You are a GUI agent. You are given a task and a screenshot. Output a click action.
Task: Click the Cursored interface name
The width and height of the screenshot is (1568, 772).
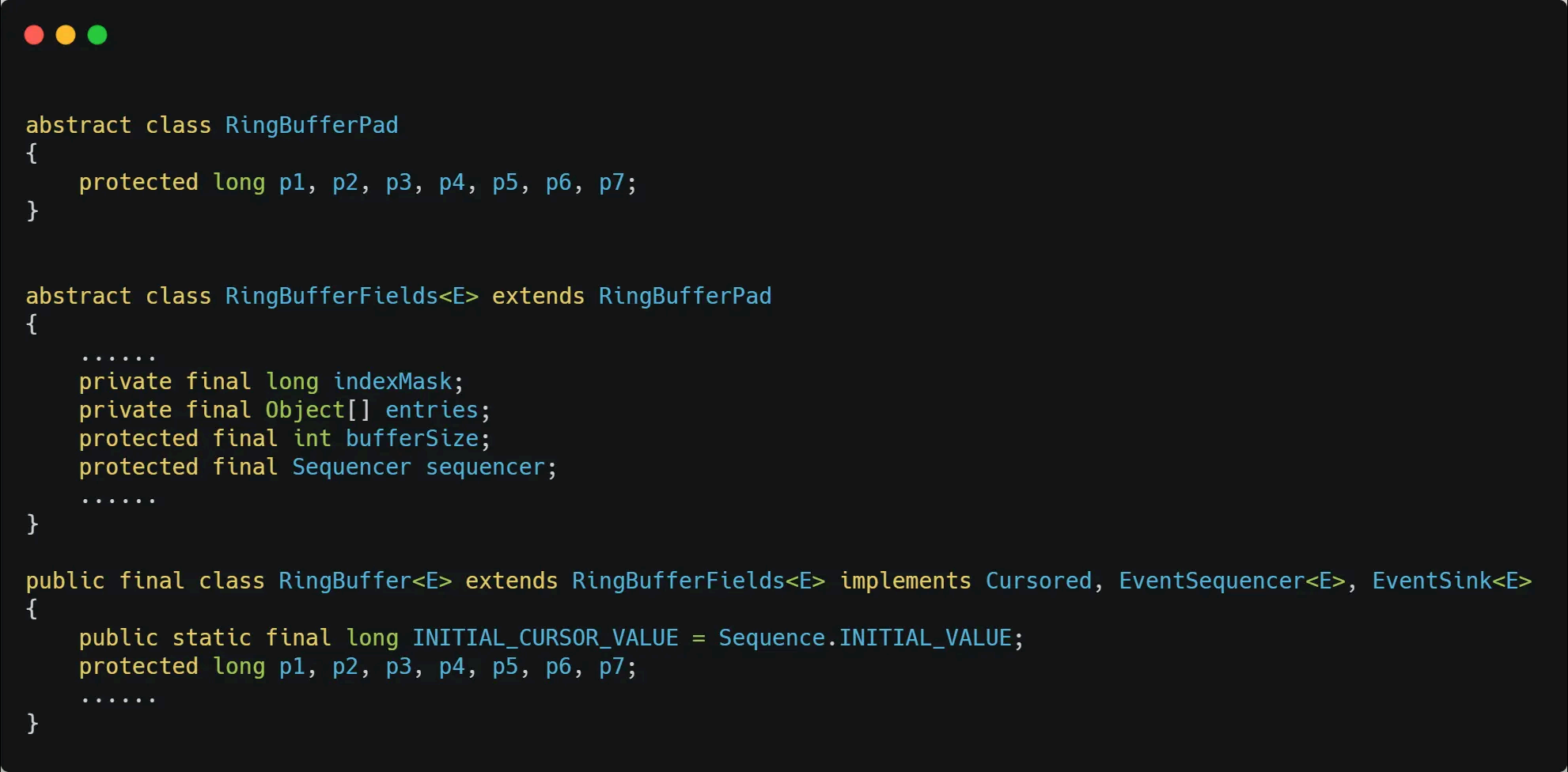click(1038, 581)
